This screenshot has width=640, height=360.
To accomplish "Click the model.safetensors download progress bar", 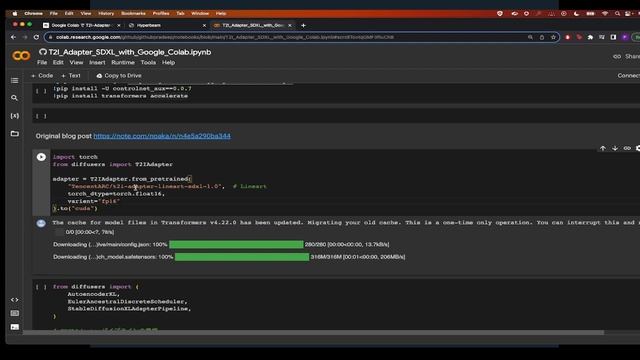I will click(x=242, y=257).
